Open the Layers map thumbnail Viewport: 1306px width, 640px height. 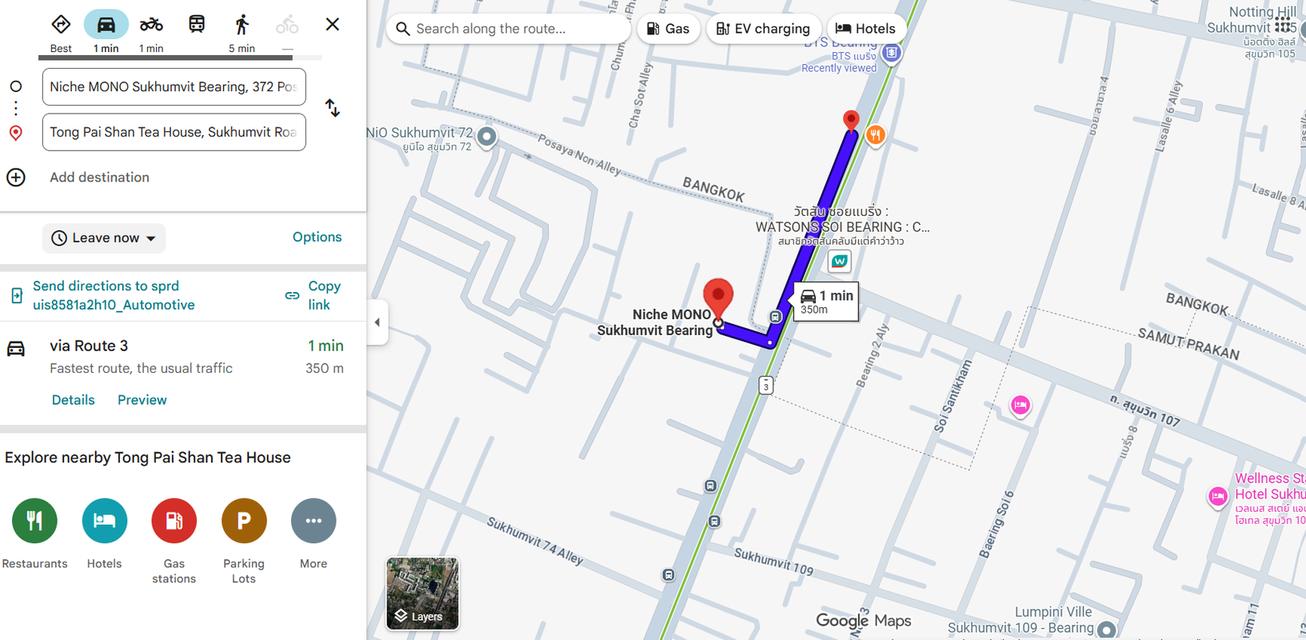(422, 594)
